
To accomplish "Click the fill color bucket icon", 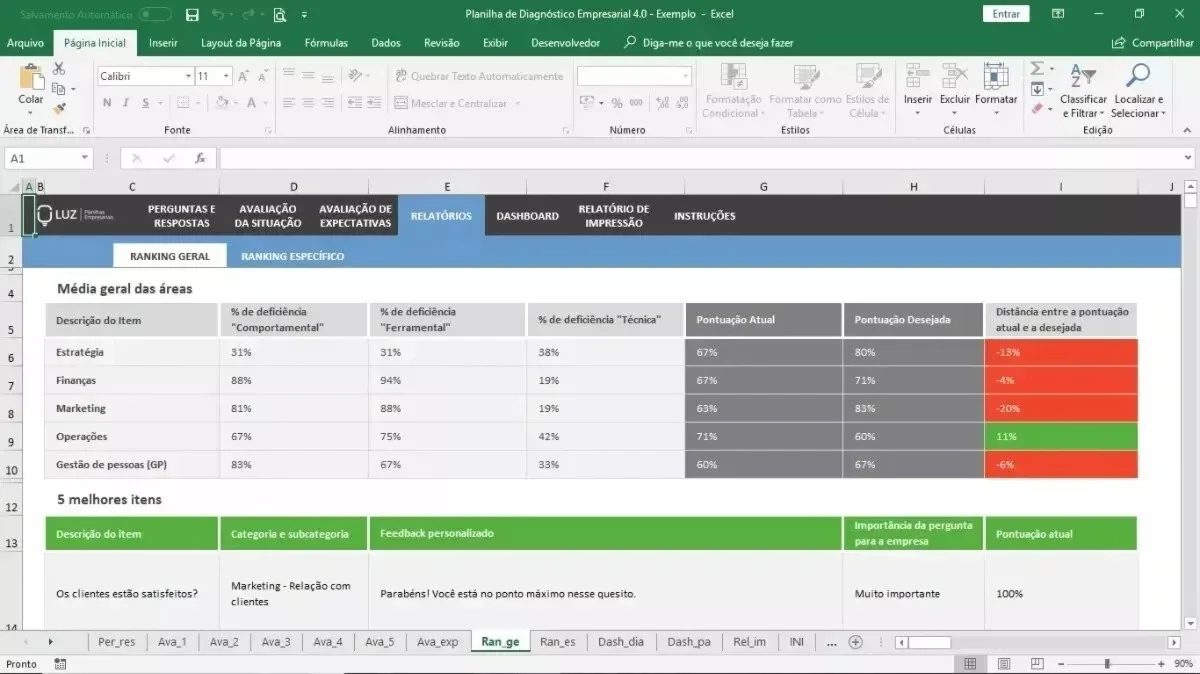I will [x=222, y=103].
